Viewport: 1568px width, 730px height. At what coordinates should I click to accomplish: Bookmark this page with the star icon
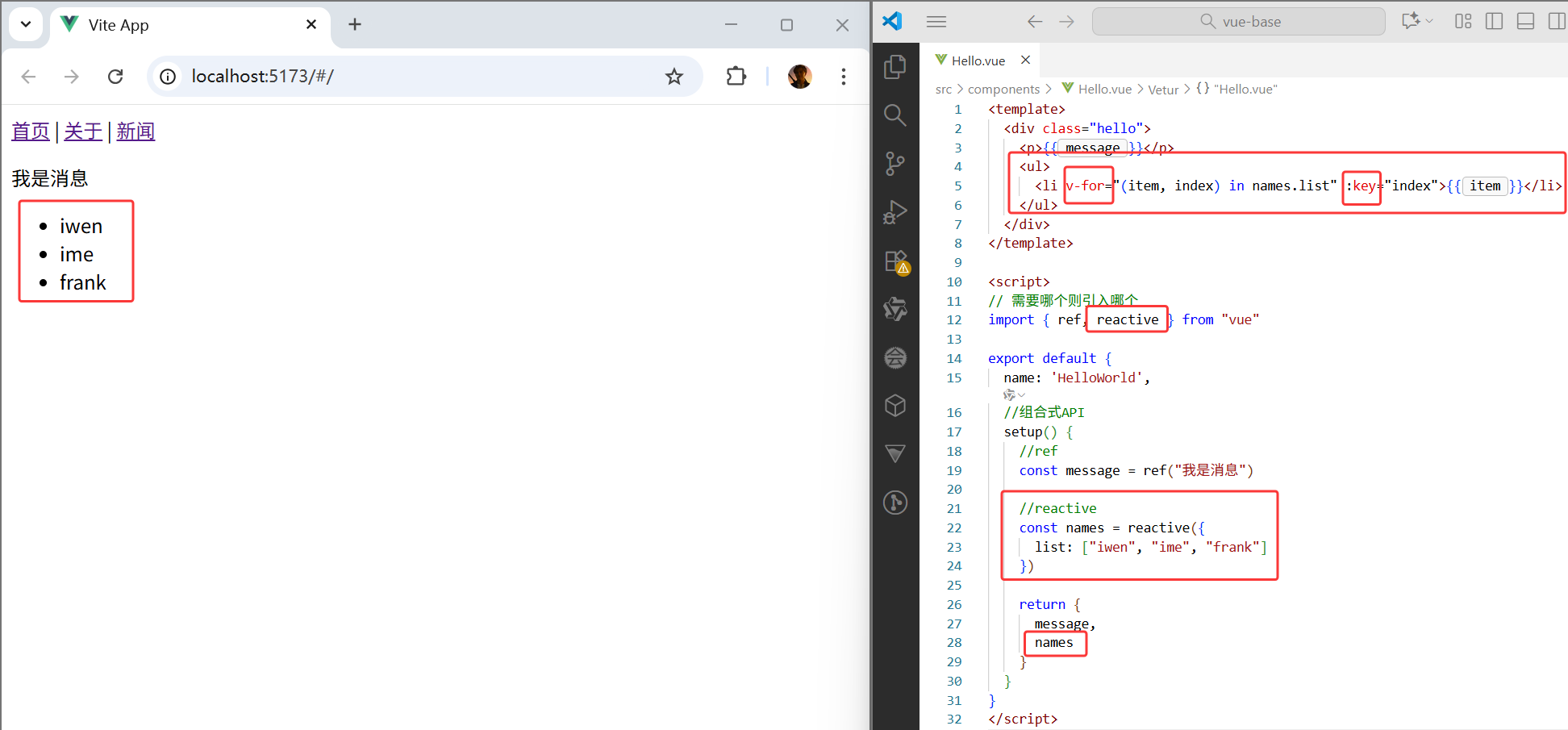[674, 77]
